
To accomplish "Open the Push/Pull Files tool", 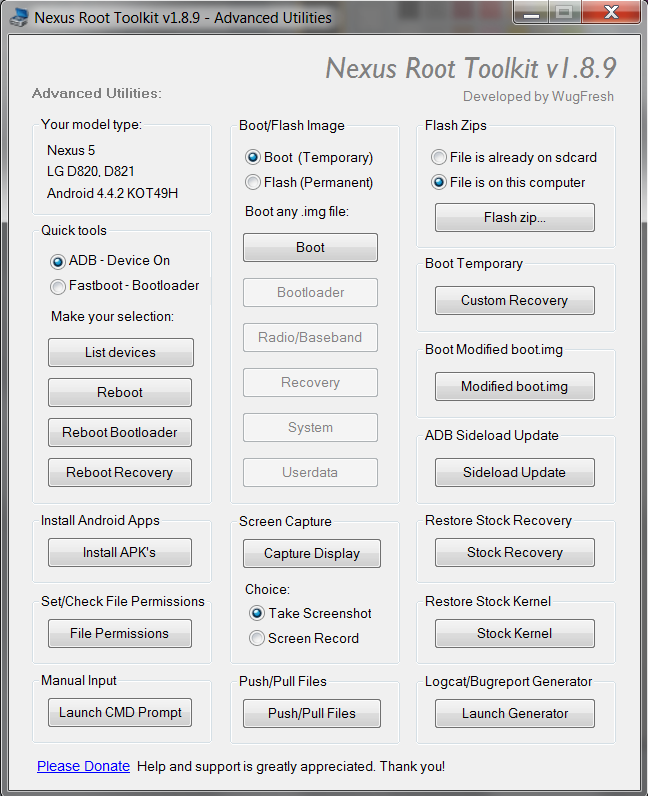I will click(312, 714).
